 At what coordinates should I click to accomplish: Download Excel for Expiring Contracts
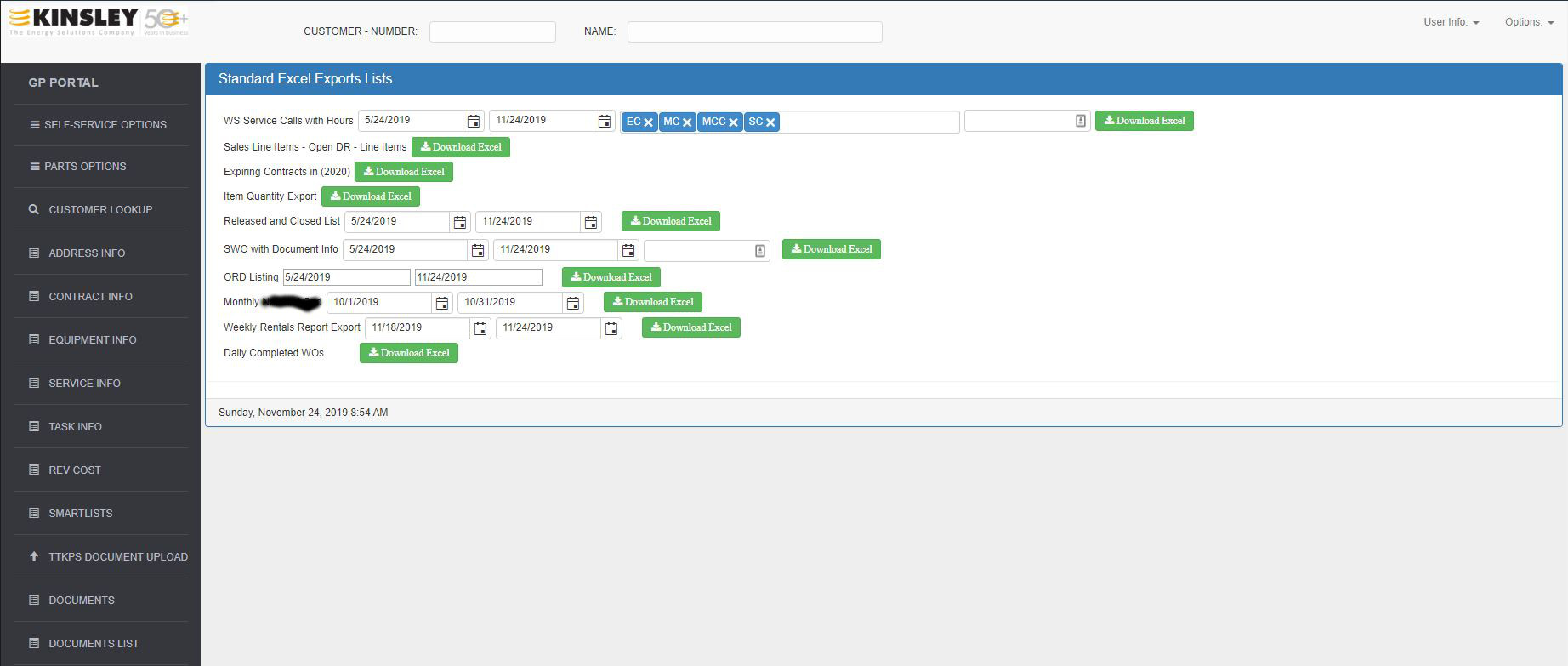click(x=404, y=172)
